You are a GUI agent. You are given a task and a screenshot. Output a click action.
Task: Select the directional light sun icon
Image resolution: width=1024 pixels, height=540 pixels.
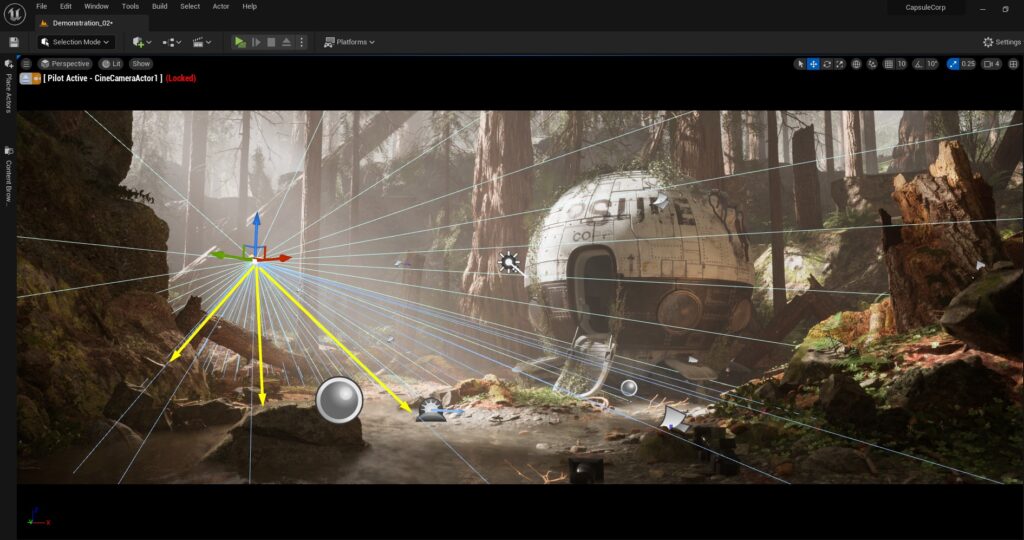[509, 262]
